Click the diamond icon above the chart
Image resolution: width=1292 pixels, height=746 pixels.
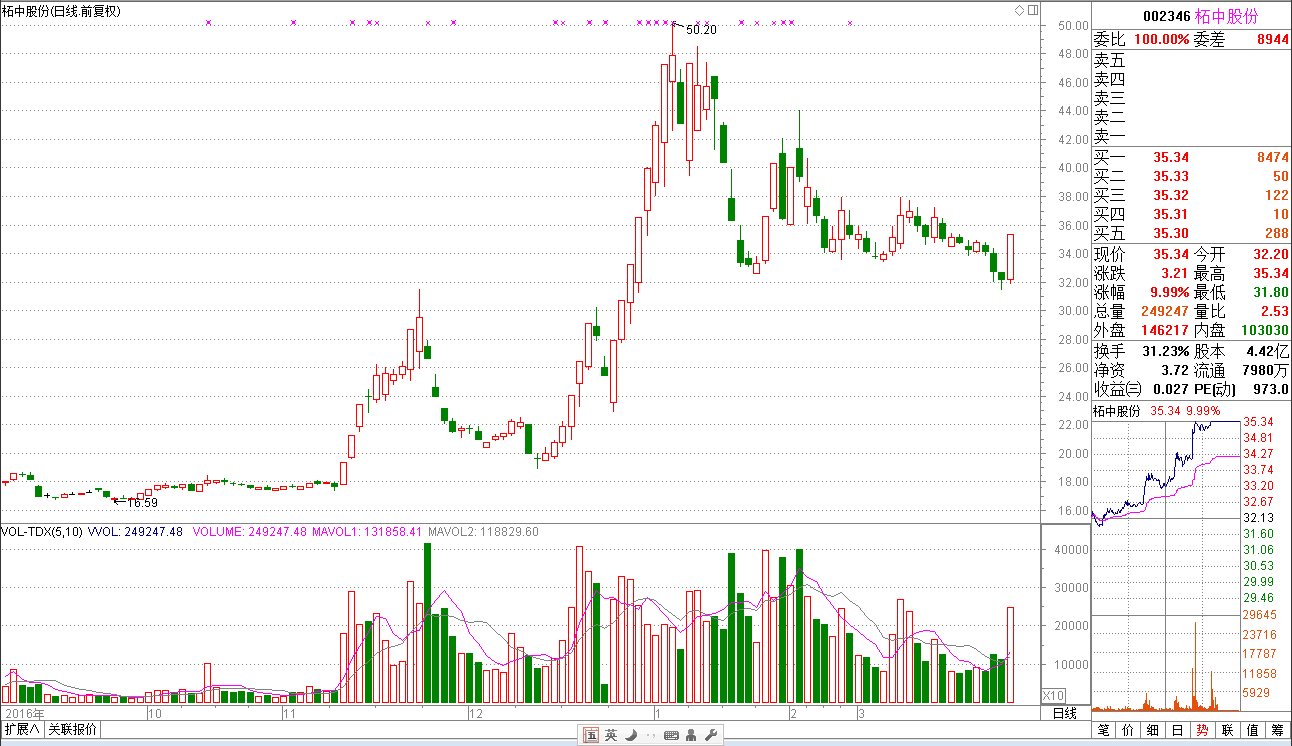[x=1019, y=10]
